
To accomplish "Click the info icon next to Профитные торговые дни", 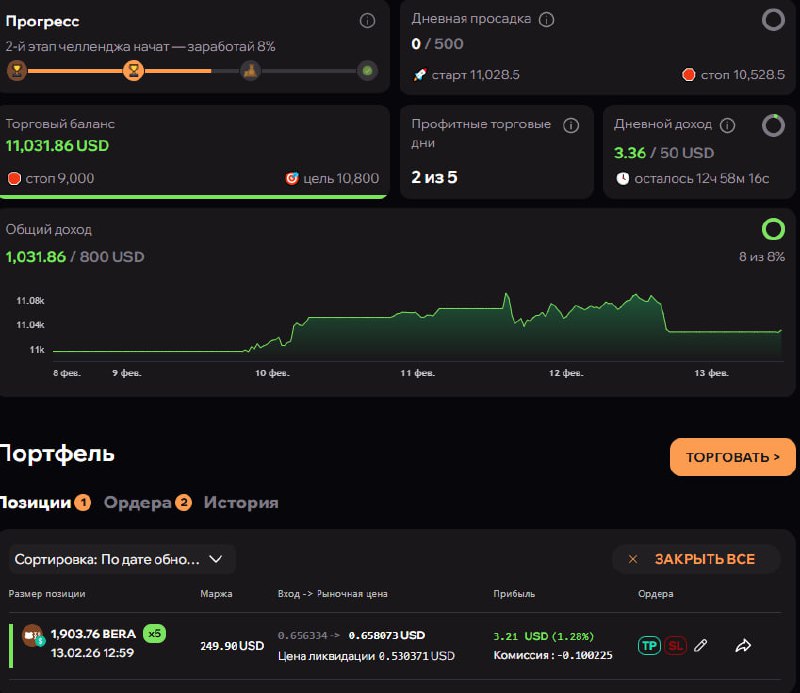I will pos(571,125).
